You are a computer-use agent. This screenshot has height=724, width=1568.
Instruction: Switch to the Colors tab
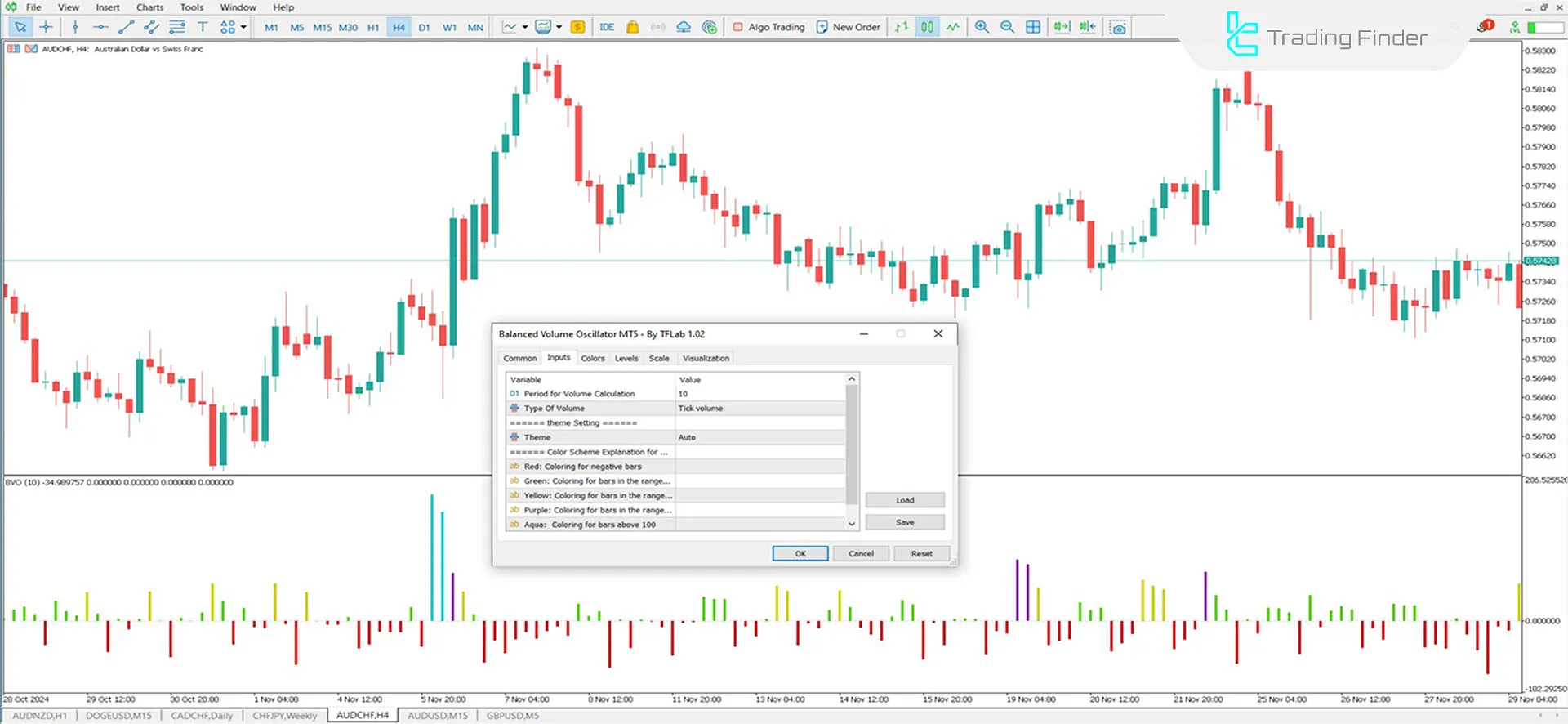[x=593, y=359]
